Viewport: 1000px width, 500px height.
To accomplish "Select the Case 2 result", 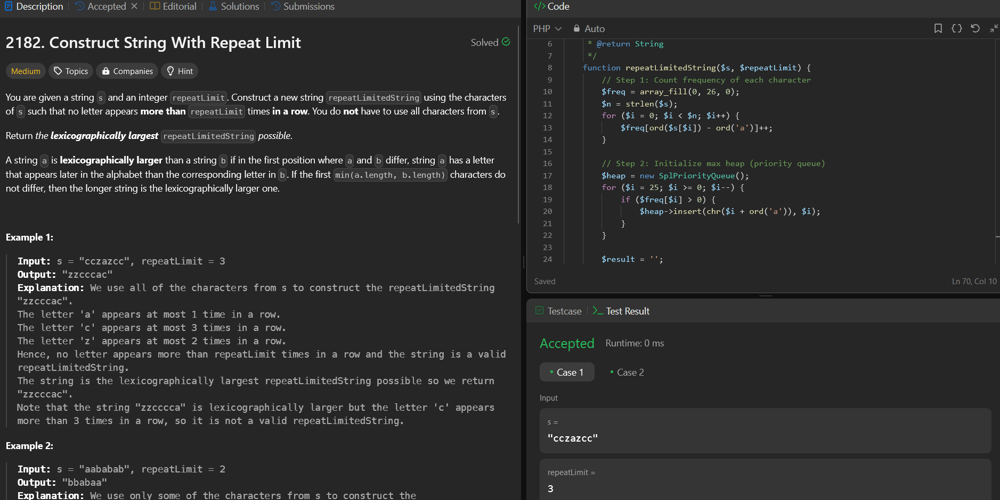I will (627, 372).
